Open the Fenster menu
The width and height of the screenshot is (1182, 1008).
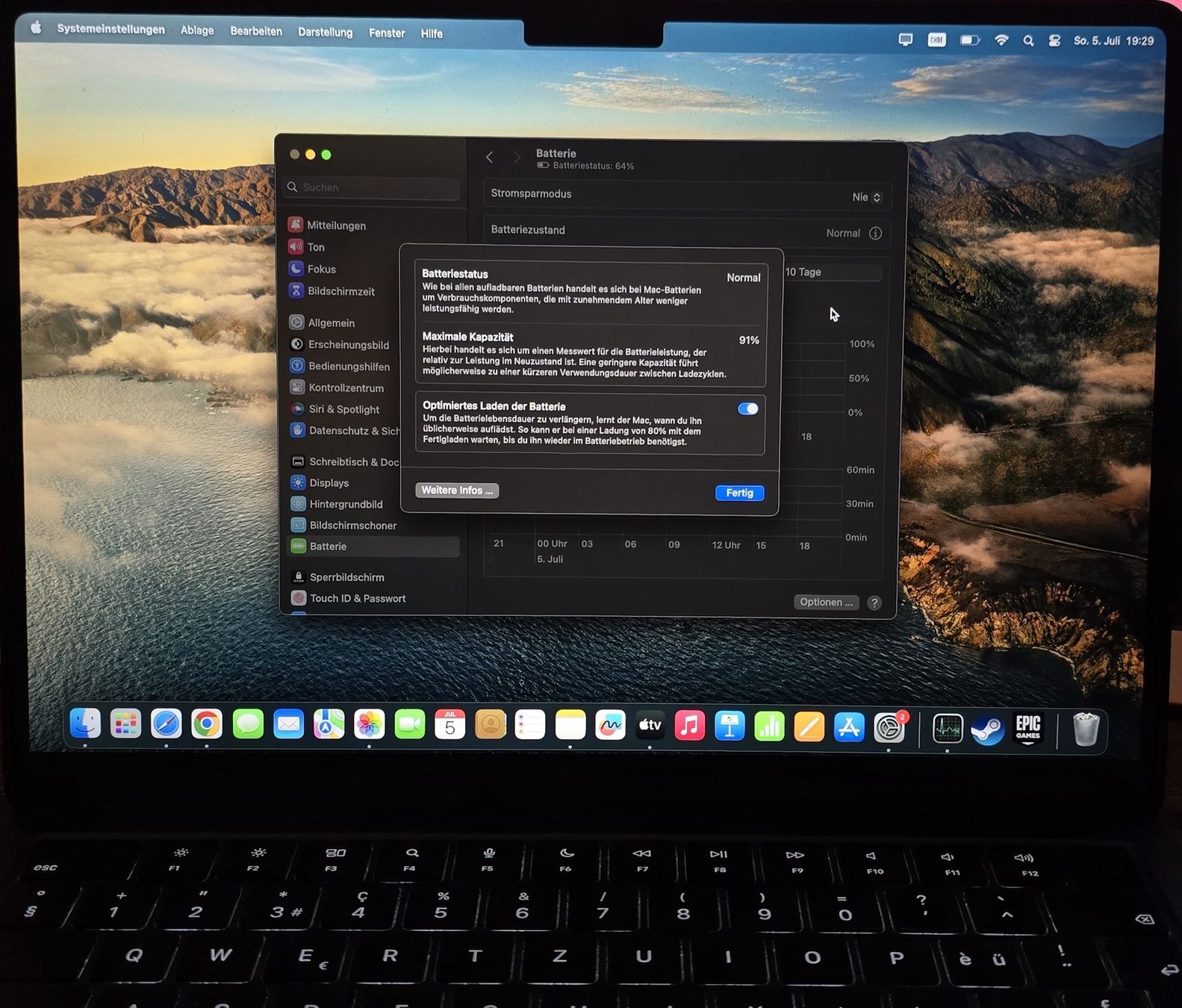[387, 33]
